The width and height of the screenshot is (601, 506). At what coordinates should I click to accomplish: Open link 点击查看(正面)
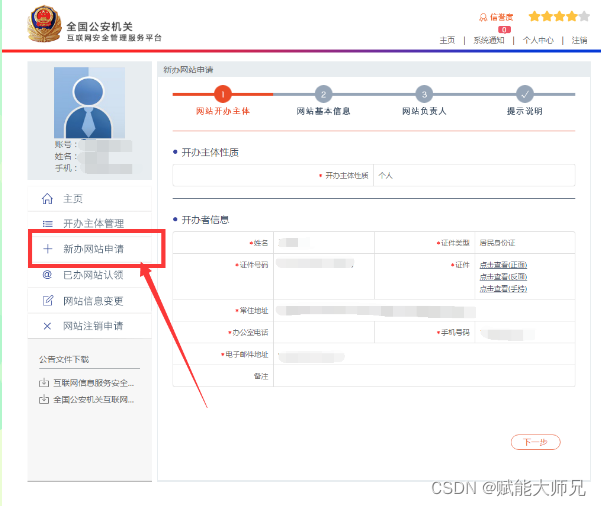tap(503, 265)
